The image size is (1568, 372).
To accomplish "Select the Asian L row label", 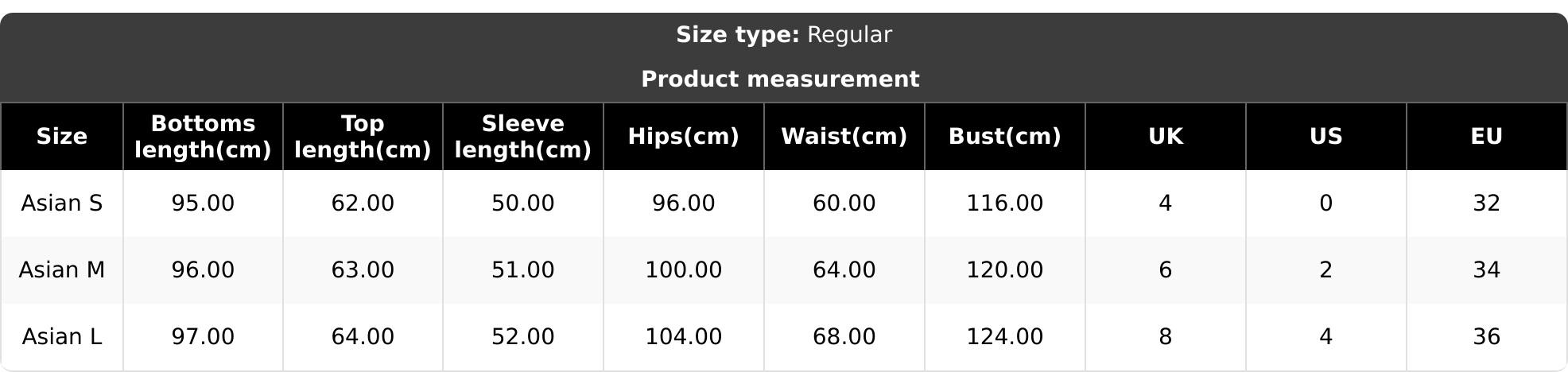I will click(x=62, y=337).
